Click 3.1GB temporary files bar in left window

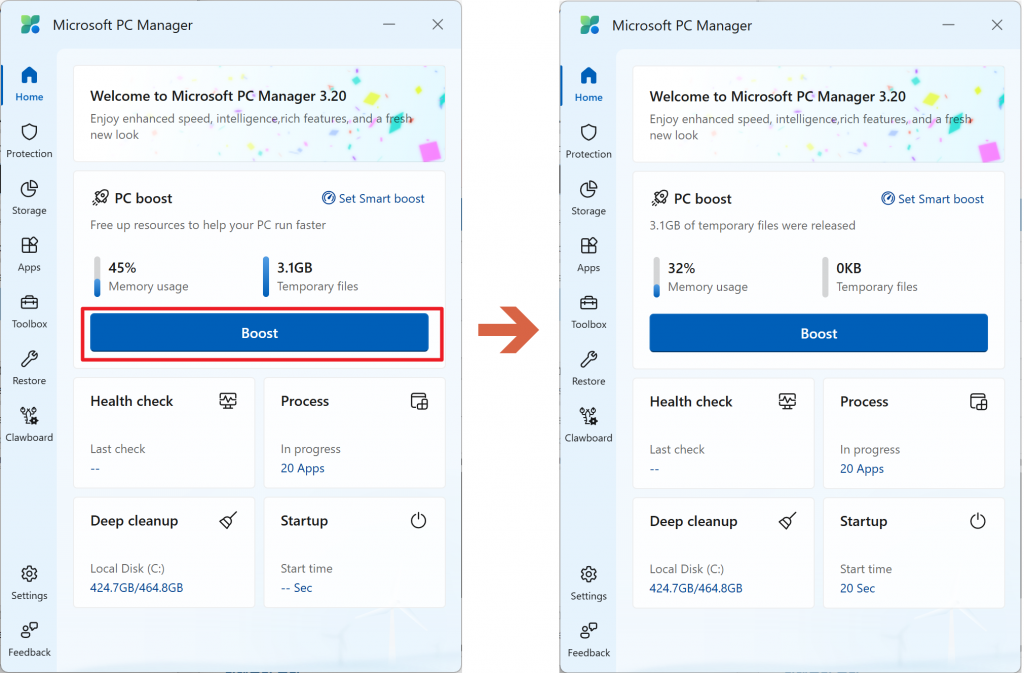click(x=266, y=277)
